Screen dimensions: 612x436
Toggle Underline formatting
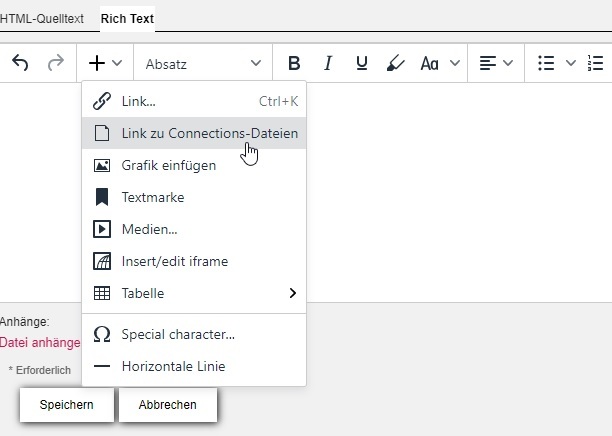click(x=361, y=63)
